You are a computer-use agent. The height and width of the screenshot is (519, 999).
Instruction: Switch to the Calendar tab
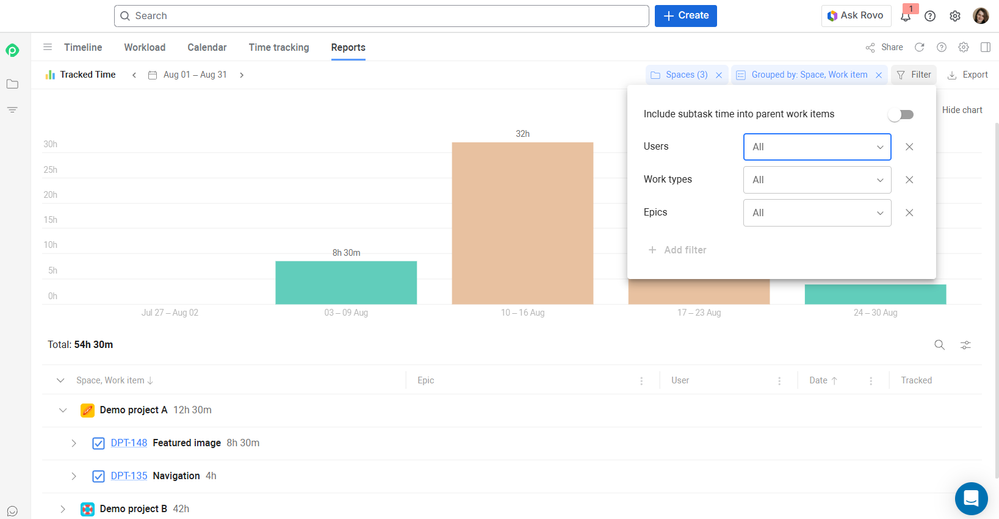click(207, 47)
